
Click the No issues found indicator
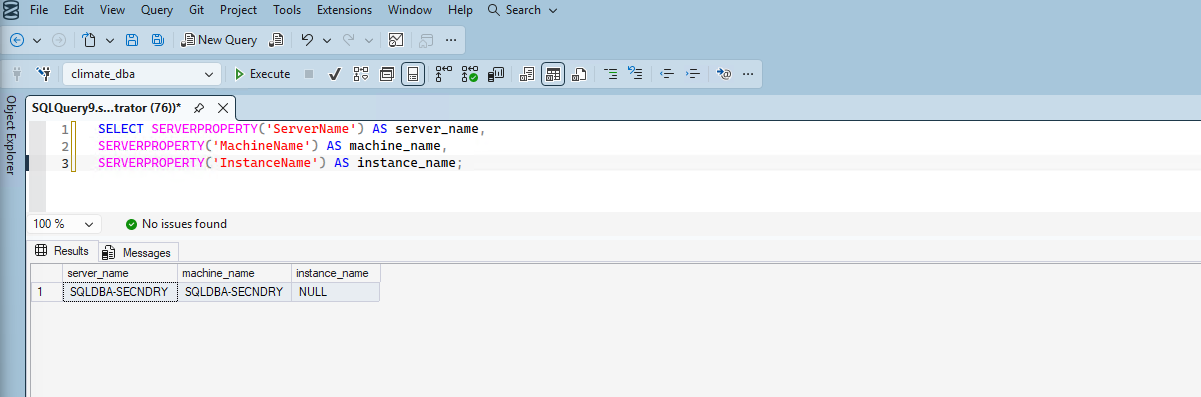(177, 224)
